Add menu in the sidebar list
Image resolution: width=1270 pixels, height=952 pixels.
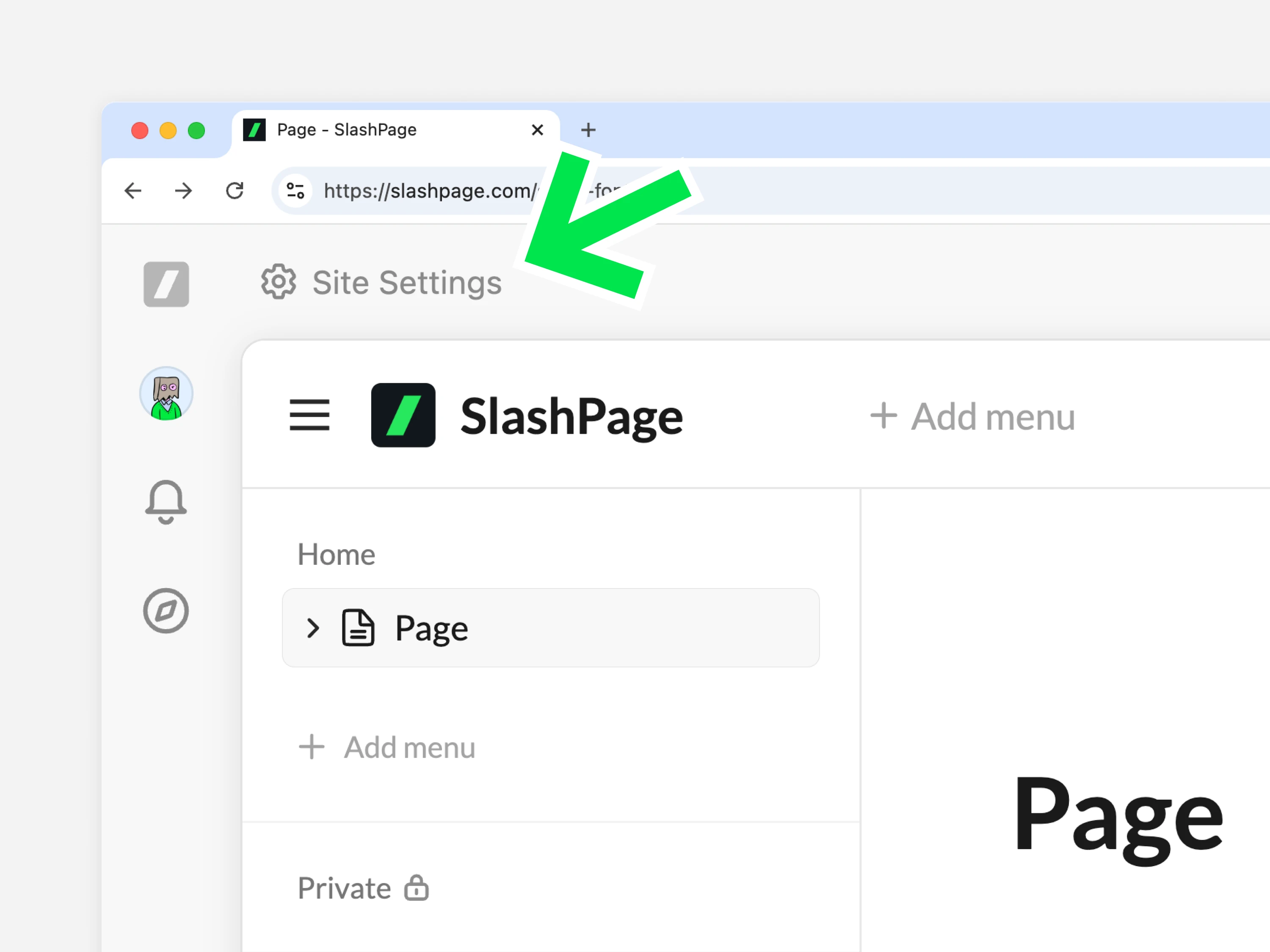[387, 747]
